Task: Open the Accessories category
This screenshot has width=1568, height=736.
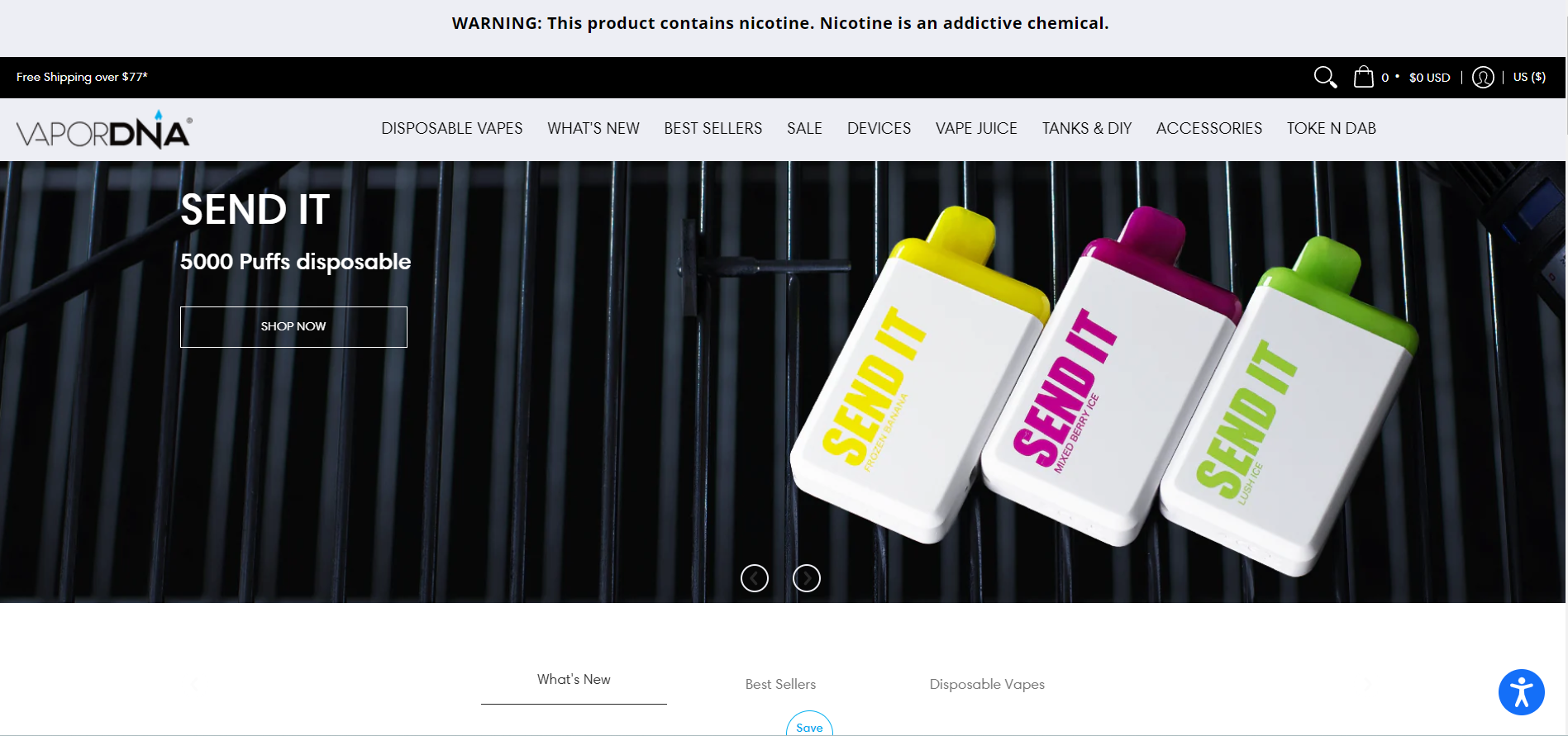Action: point(1209,128)
